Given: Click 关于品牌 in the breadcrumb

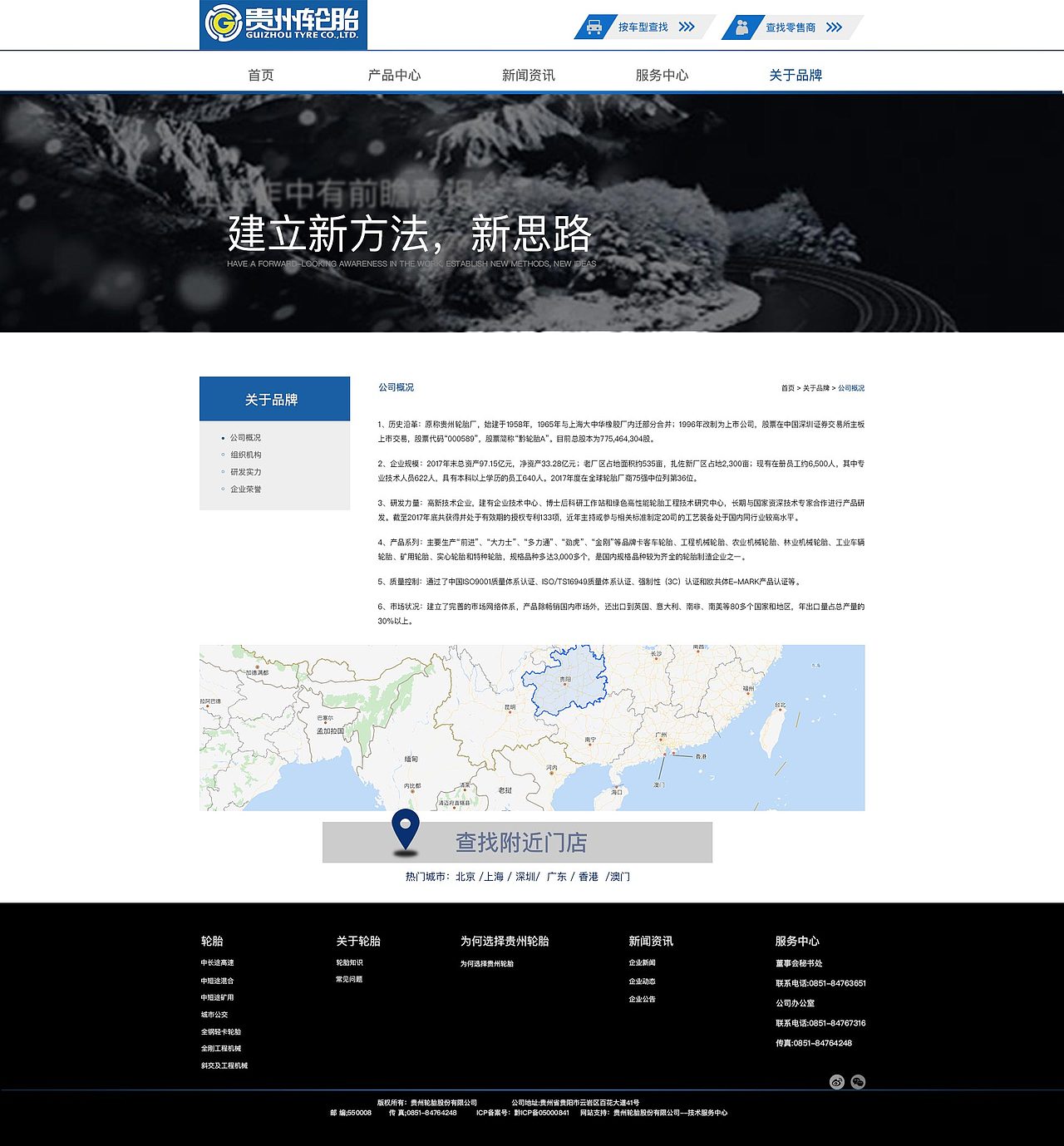Looking at the screenshot, I should pos(816,388).
